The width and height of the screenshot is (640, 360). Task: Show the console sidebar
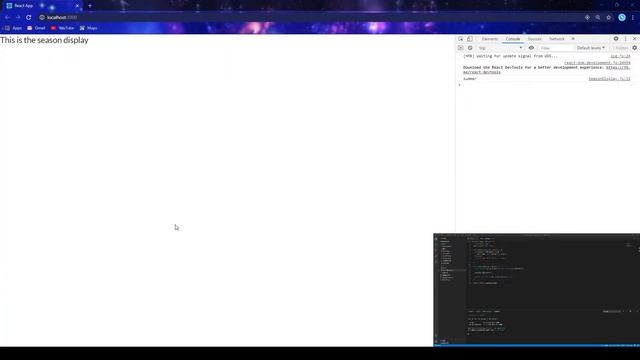(x=461, y=48)
